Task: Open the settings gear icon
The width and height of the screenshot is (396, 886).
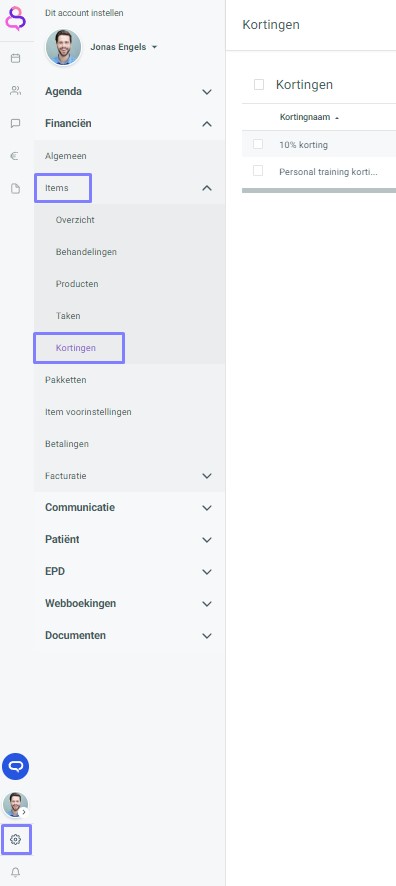Action: click(x=16, y=840)
